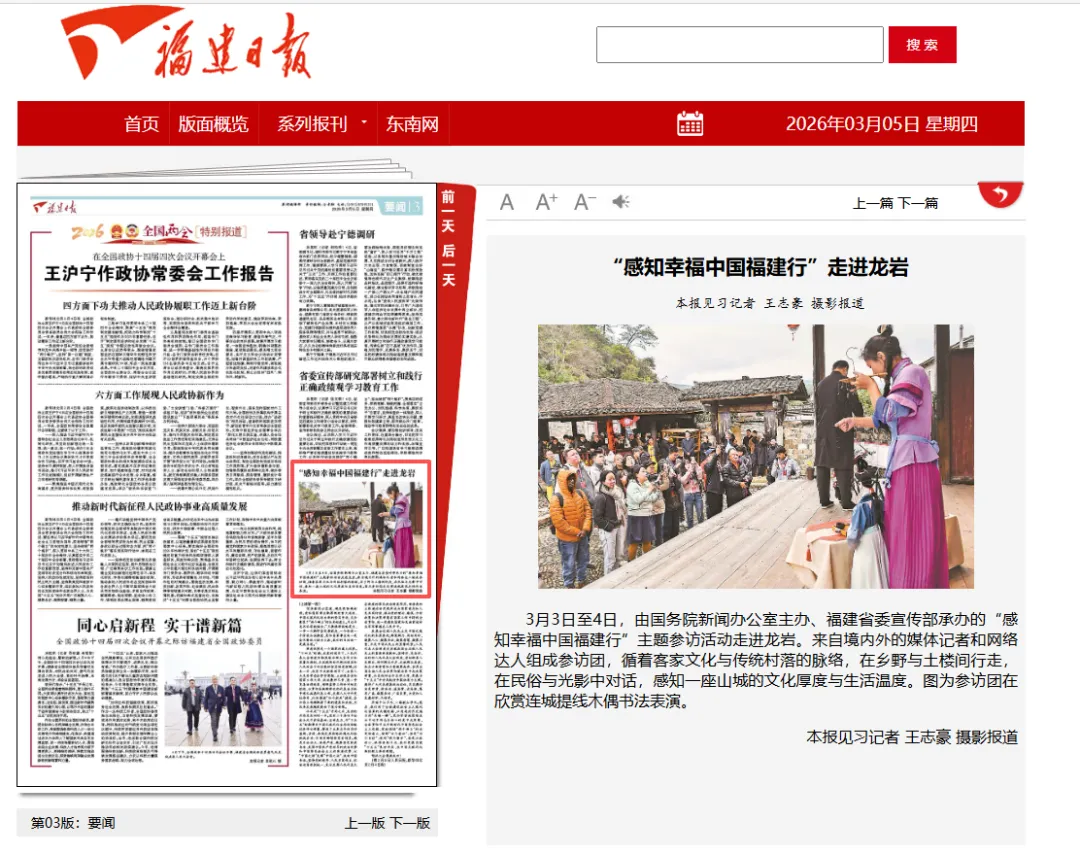Click the read-aloud speaker icon
The height and width of the screenshot is (855, 1080).
(x=620, y=200)
